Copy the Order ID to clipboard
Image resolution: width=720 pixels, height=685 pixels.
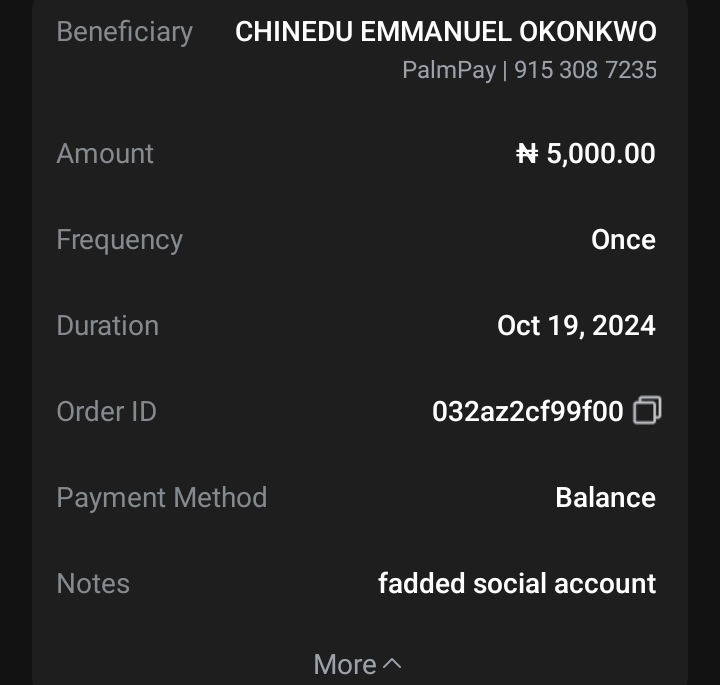[647, 410]
